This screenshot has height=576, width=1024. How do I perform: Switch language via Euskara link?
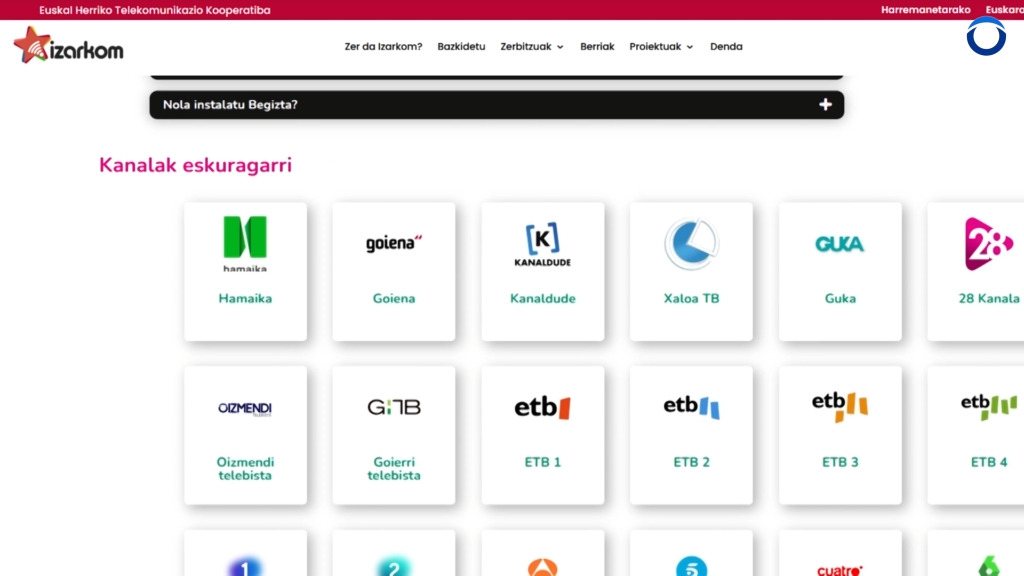point(1004,10)
